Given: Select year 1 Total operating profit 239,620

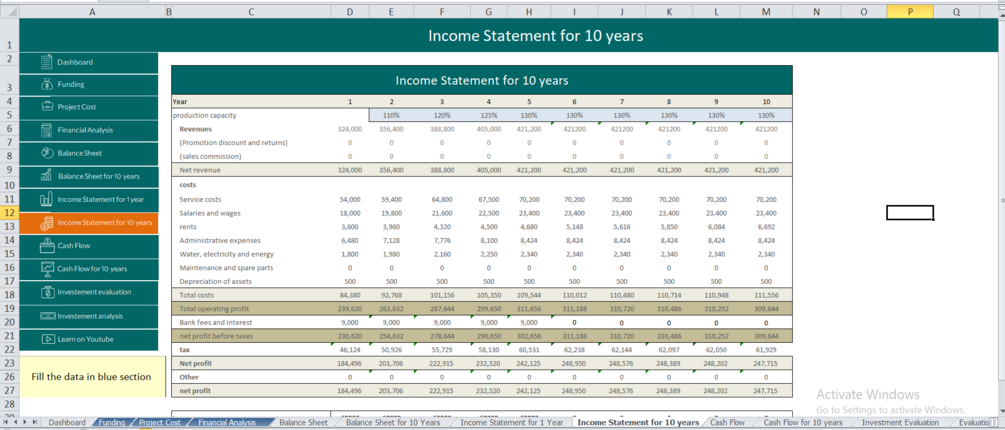Looking at the screenshot, I should tap(350, 308).
